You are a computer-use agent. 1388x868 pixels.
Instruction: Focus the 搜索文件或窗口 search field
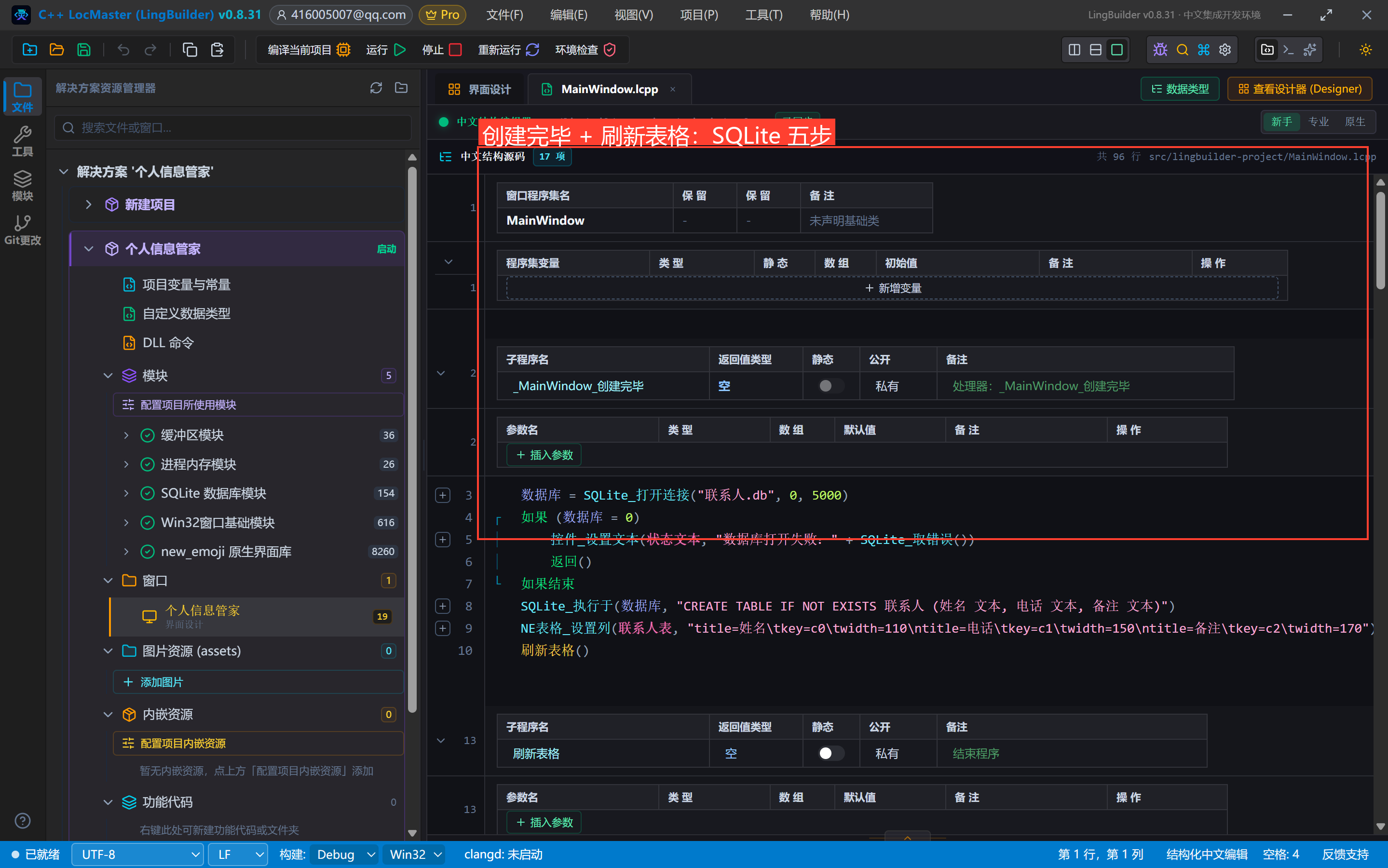(x=233, y=127)
